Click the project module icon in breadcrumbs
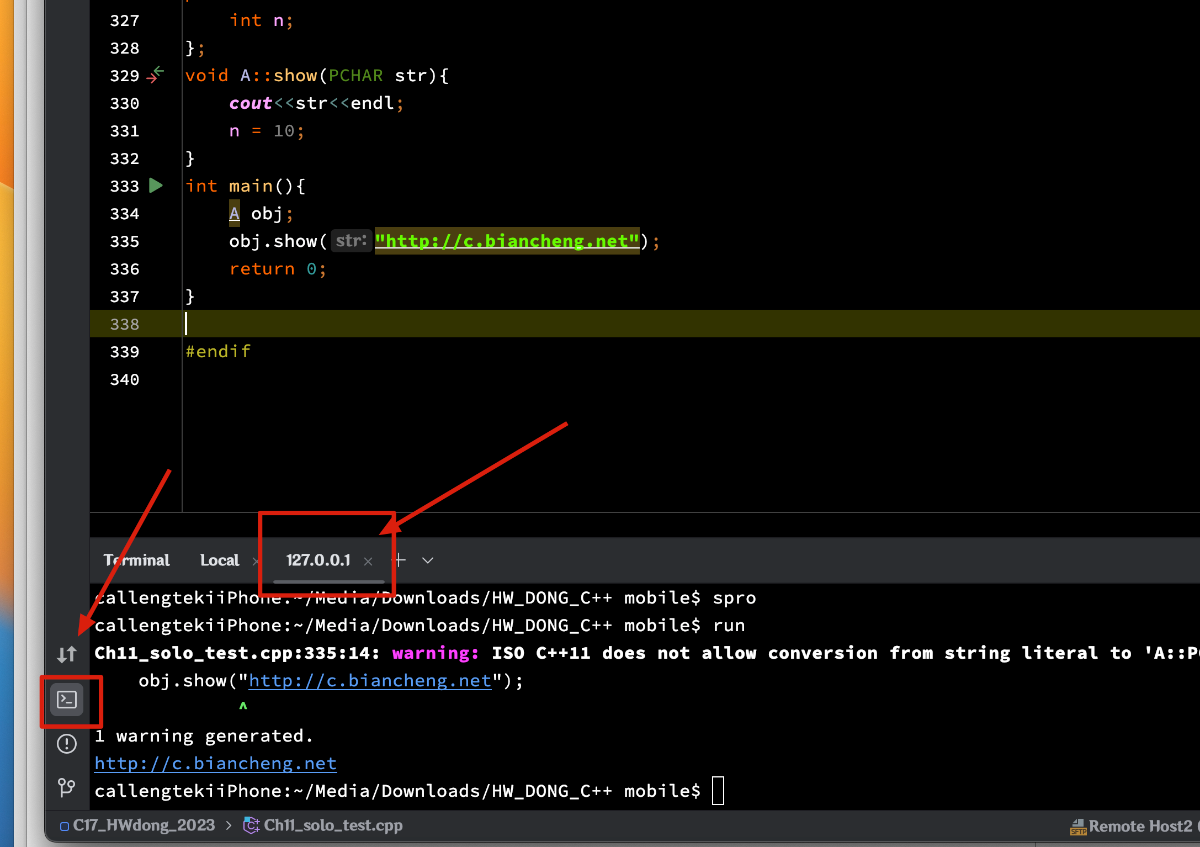The width and height of the screenshot is (1200, 847). pos(64,826)
